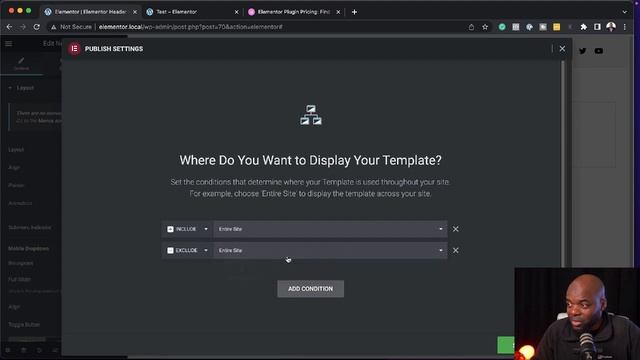Click the Twitter icon in the page preview

(582, 51)
